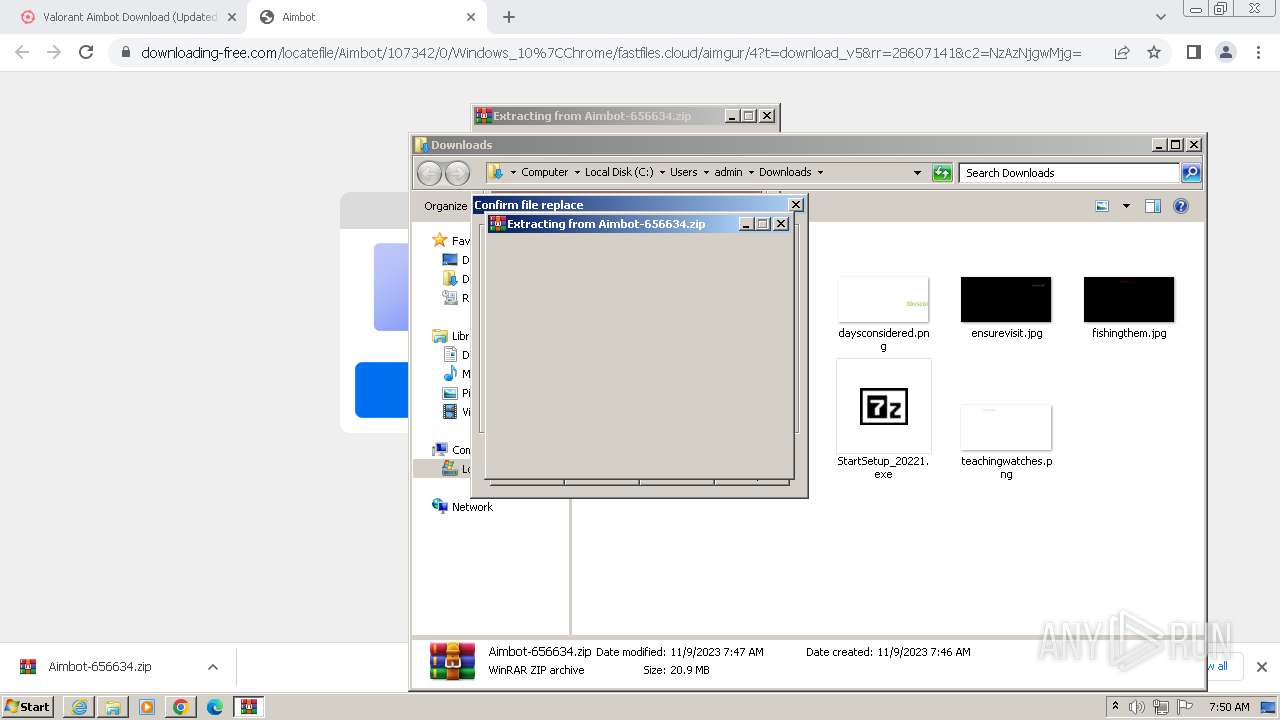
Task: Open File Explorer from the taskbar
Action: (113, 707)
